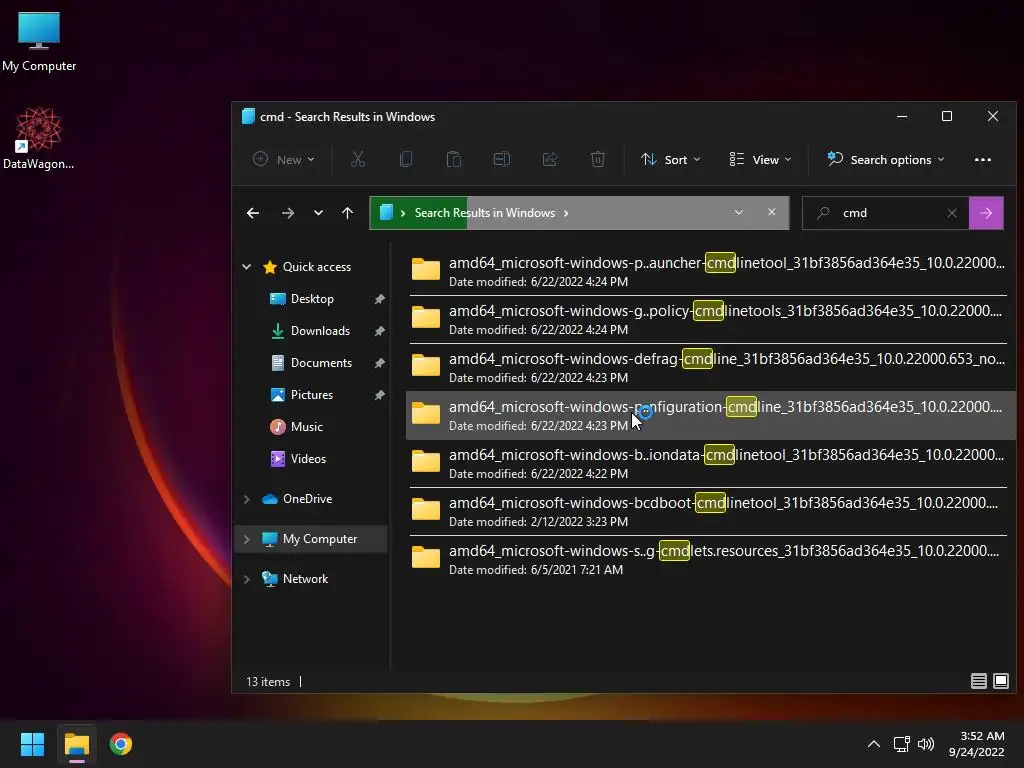Click the Cut scissors icon in toolbar
Viewport: 1024px width, 768px height.
coord(358,159)
